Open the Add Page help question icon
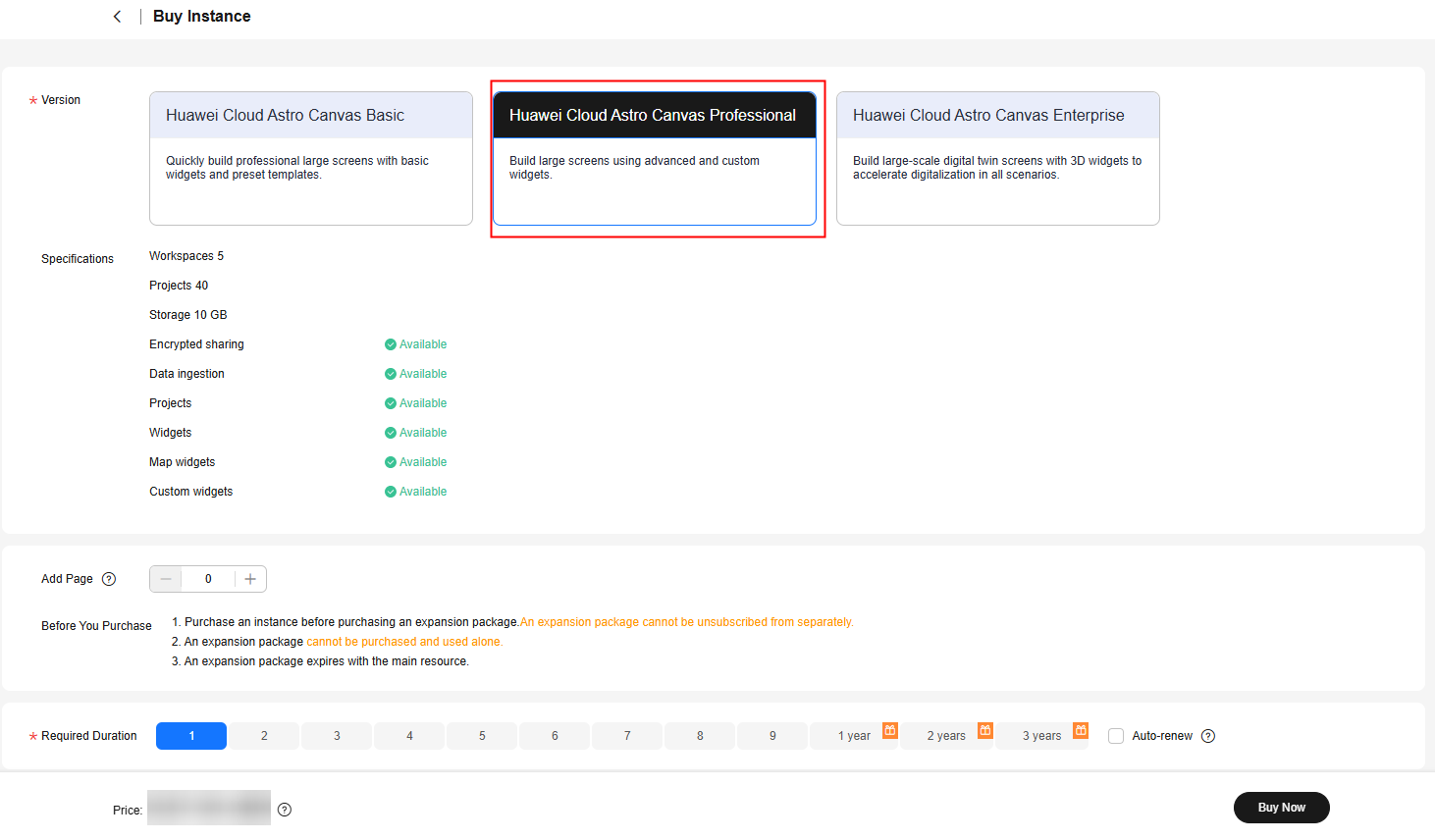This screenshot has width=1435, height=840. point(109,579)
